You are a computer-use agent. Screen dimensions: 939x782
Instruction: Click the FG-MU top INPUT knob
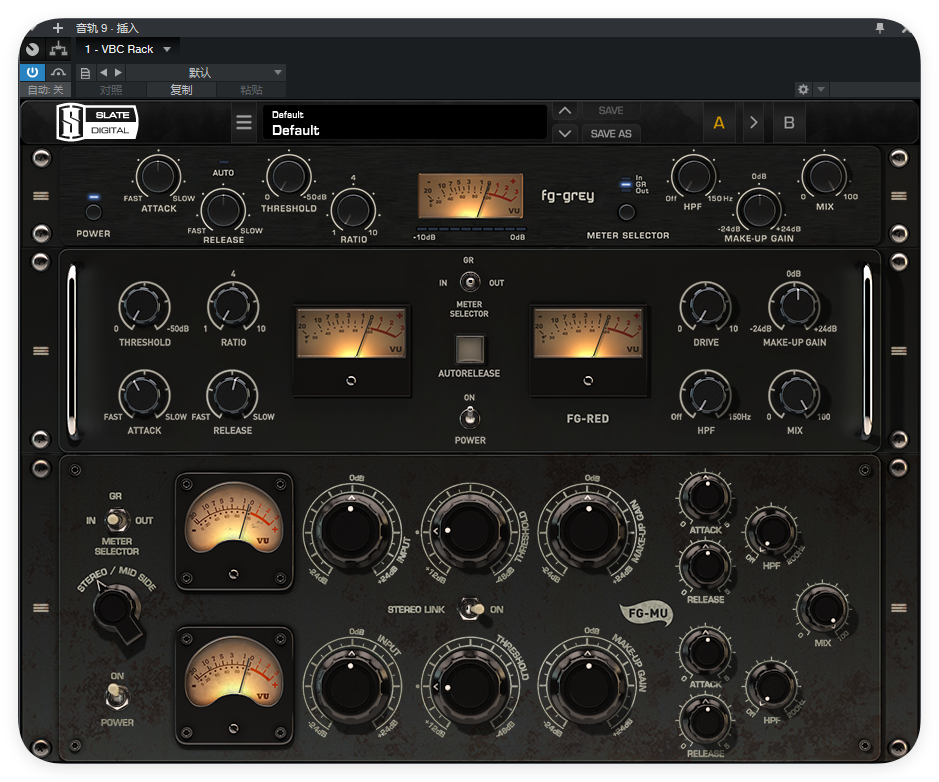pos(350,530)
